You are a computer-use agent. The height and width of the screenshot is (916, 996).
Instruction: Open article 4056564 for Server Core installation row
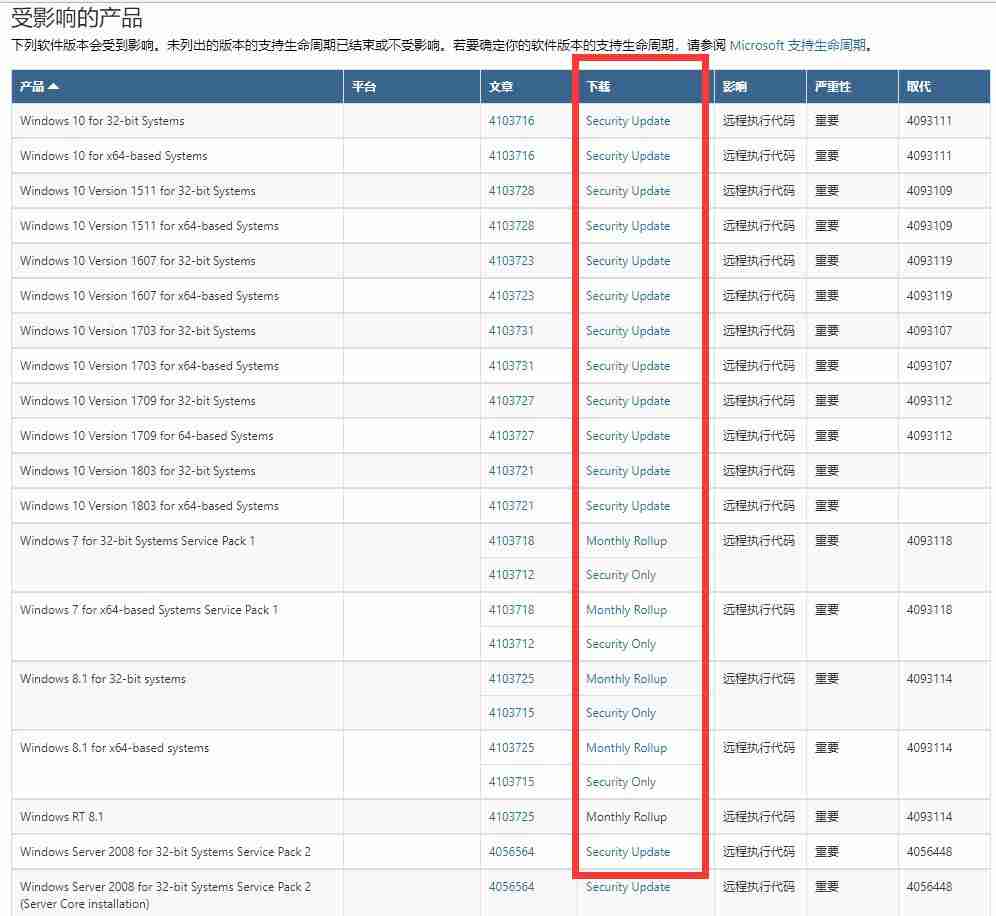(511, 886)
